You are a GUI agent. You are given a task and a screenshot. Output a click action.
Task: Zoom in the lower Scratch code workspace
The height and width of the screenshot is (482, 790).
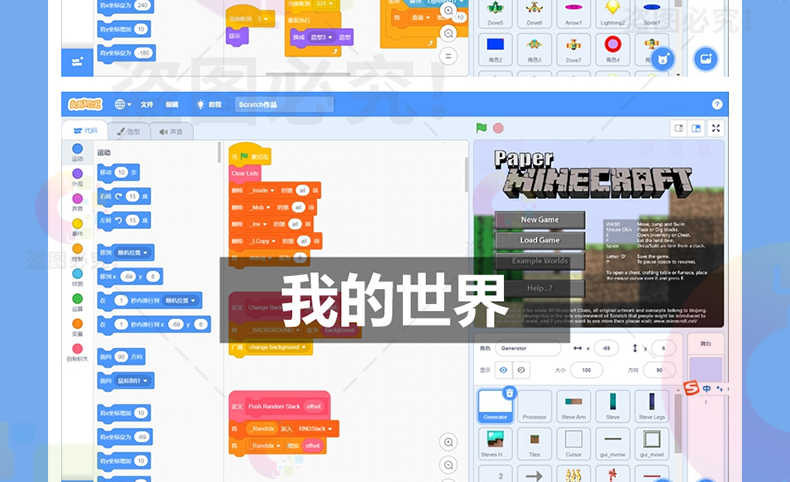pos(448,442)
